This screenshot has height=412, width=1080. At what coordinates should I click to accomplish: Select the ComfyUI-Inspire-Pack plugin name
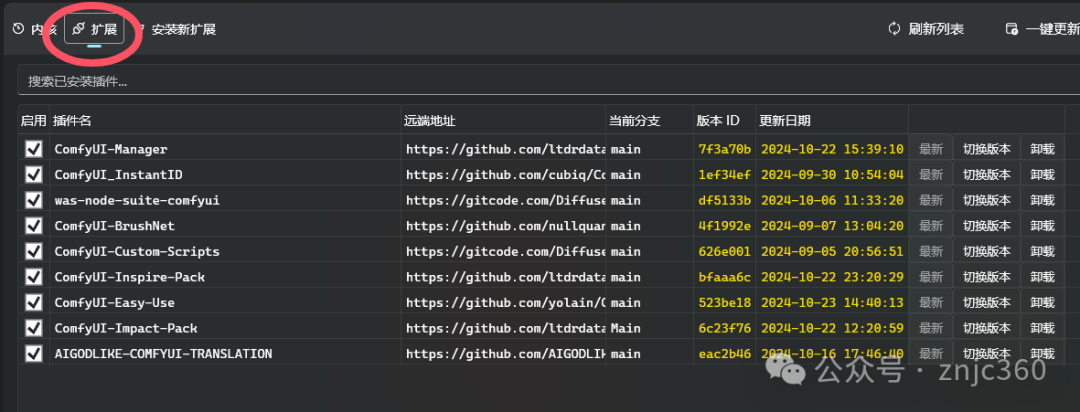pos(129,276)
